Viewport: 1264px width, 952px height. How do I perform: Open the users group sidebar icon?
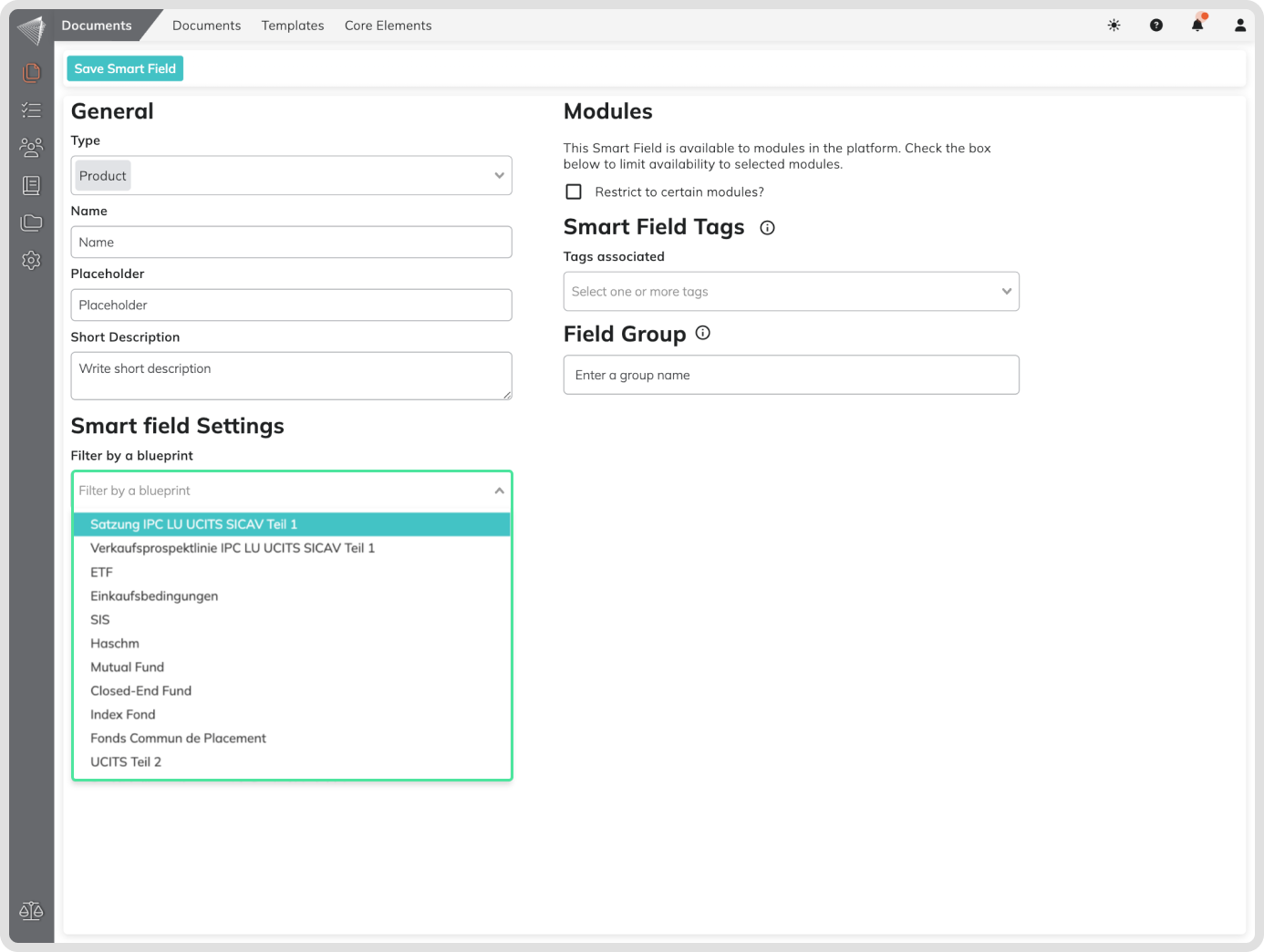pos(31,148)
